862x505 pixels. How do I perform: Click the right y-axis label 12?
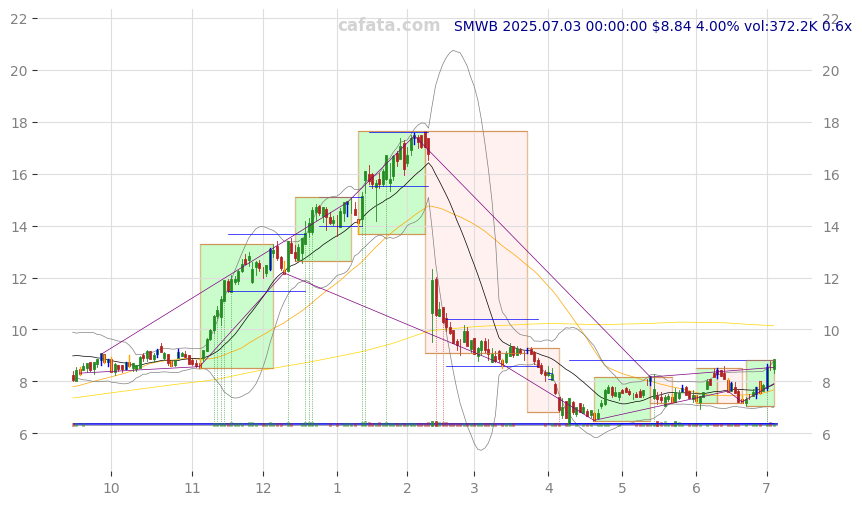[831, 279]
